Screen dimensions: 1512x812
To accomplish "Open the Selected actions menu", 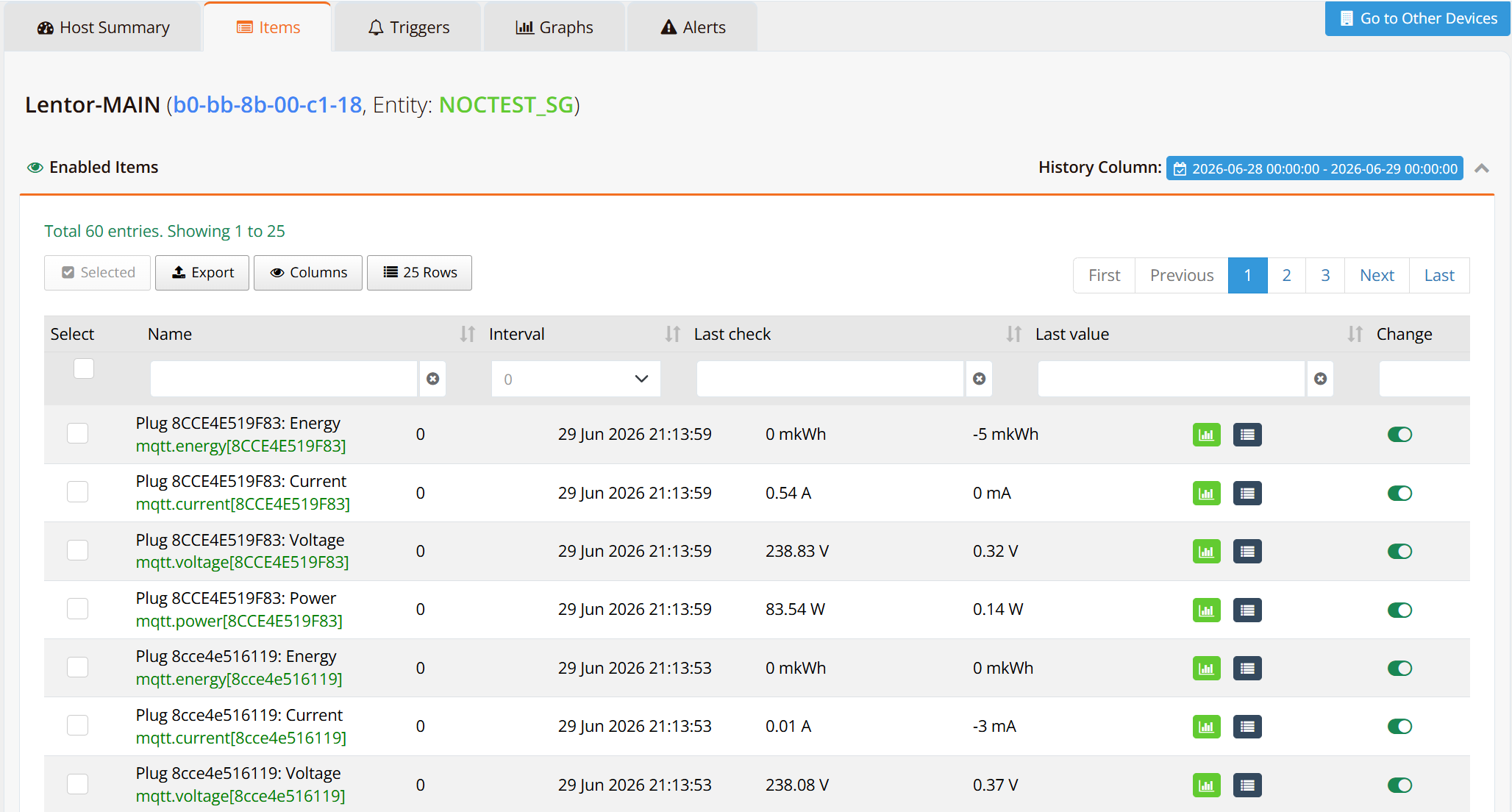I will click(x=98, y=273).
